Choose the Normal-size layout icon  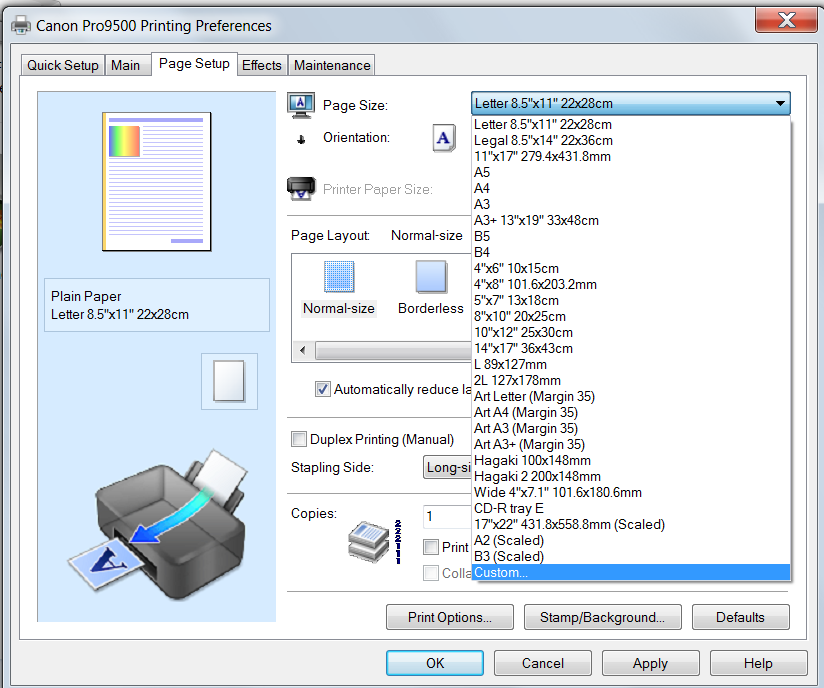coord(339,276)
